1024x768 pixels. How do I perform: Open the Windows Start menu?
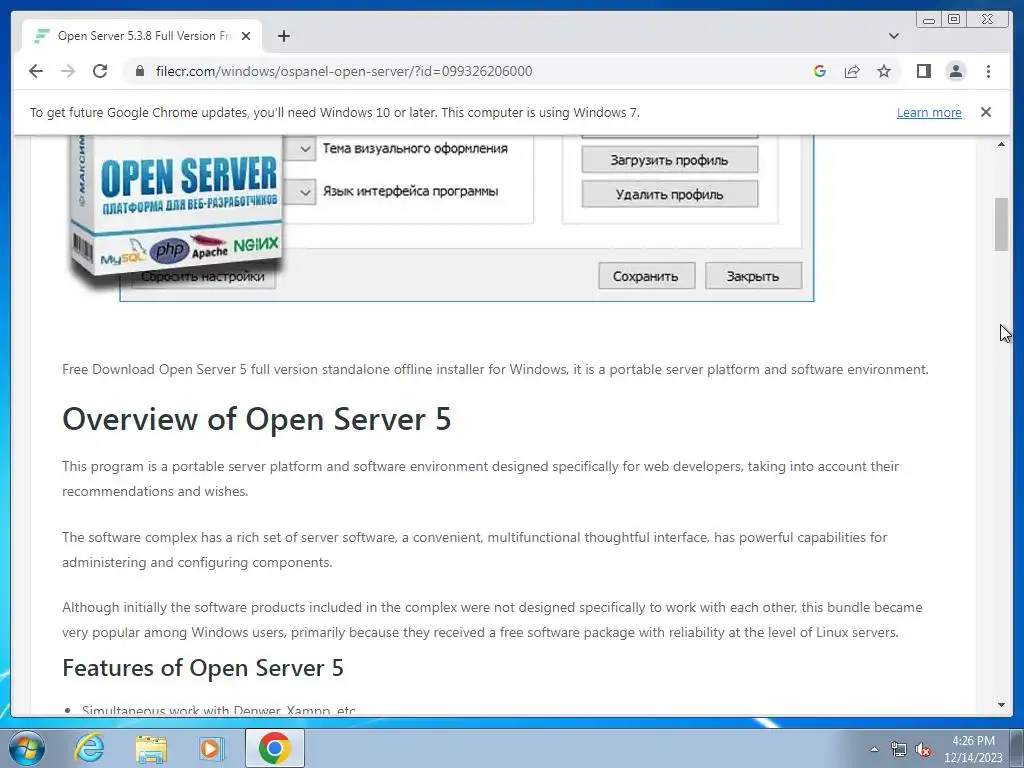coord(27,748)
